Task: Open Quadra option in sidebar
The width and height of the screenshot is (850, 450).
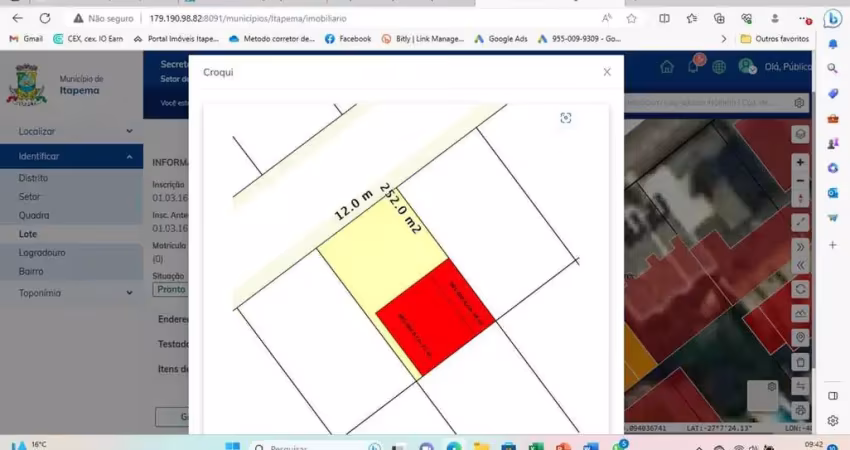Action: click(x=34, y=215)
